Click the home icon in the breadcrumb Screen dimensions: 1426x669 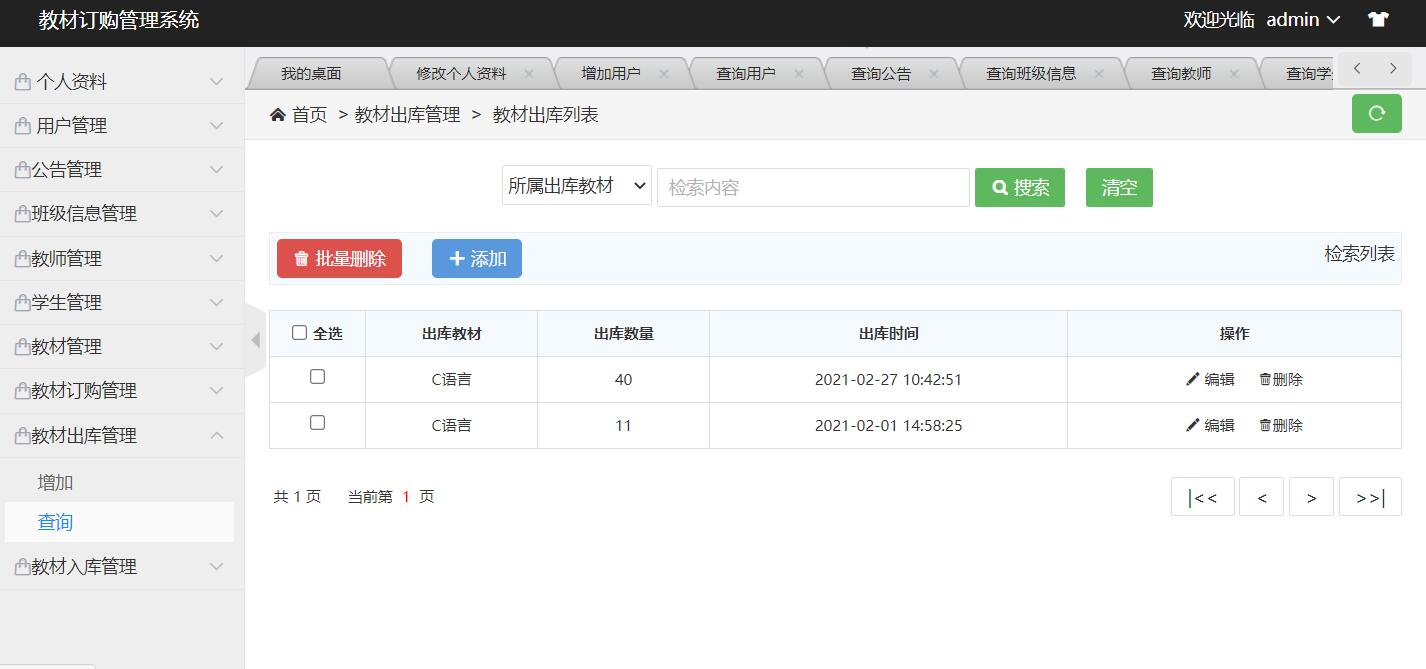279,114
